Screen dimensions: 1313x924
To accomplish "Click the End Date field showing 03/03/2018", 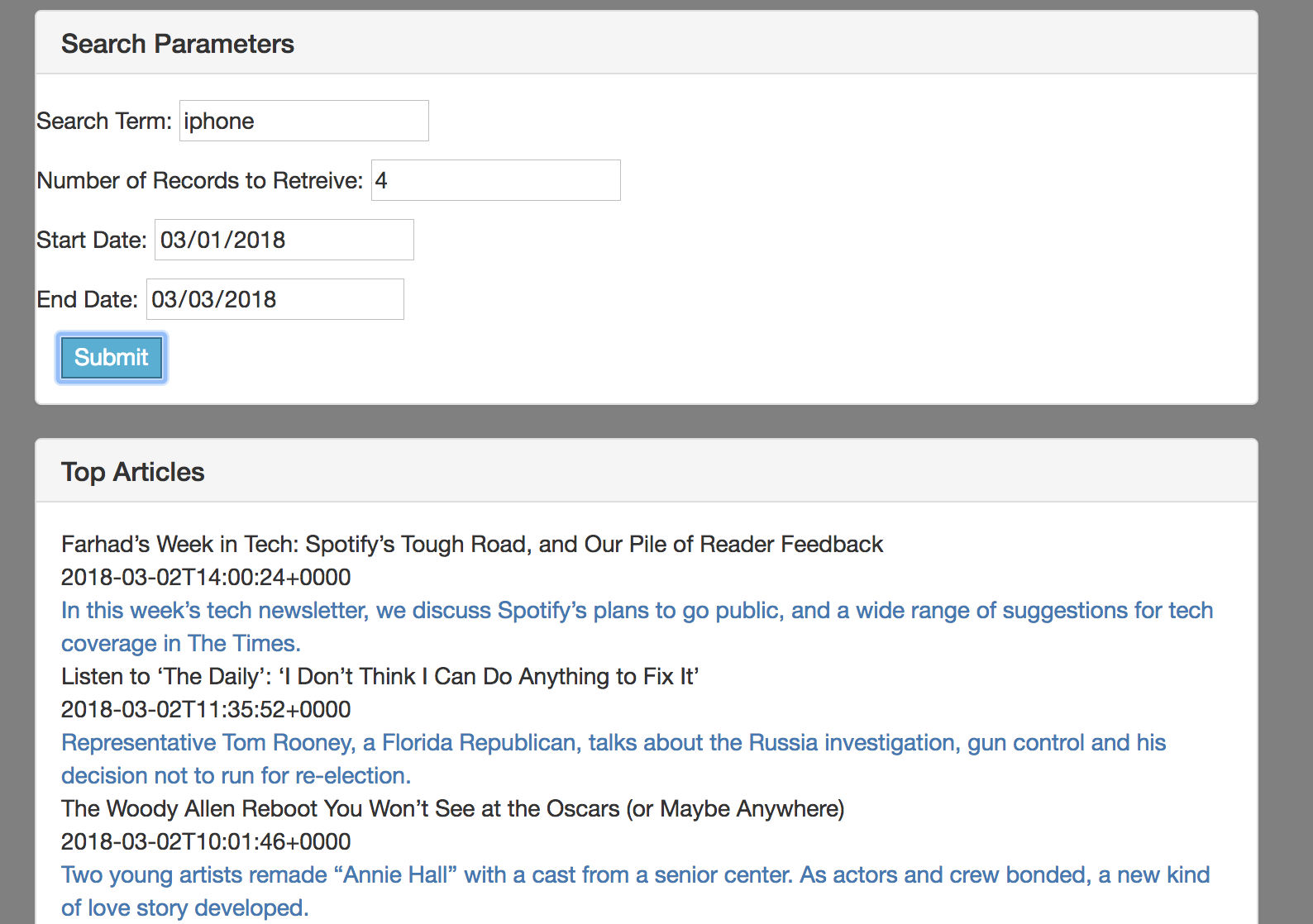I will (275, 299).
